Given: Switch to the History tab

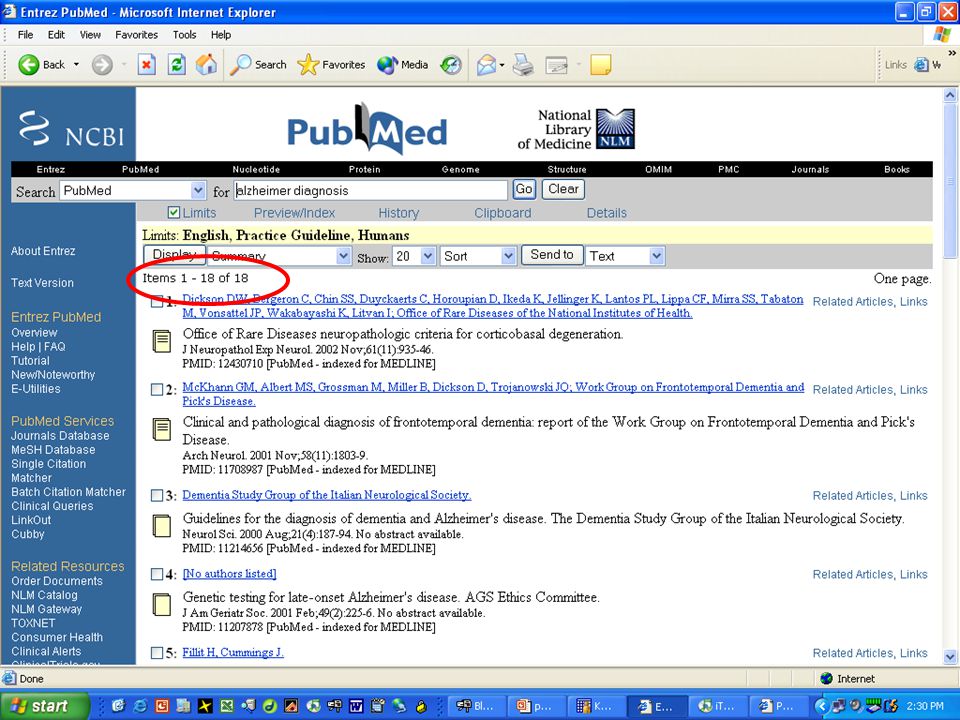Looking at the screenshot, I should click(x=399, y=213).
